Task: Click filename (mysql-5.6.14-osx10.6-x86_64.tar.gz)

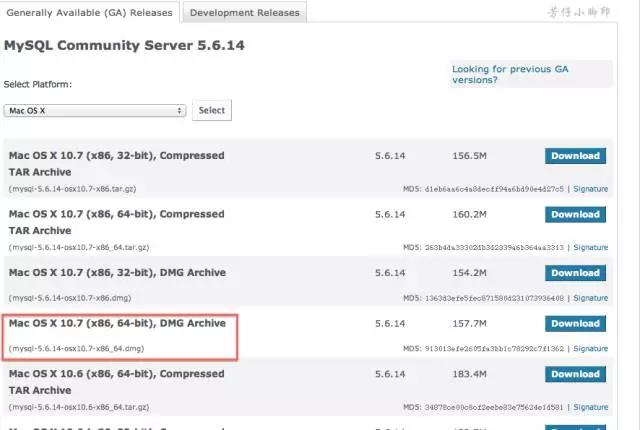Action: (79, 407)
